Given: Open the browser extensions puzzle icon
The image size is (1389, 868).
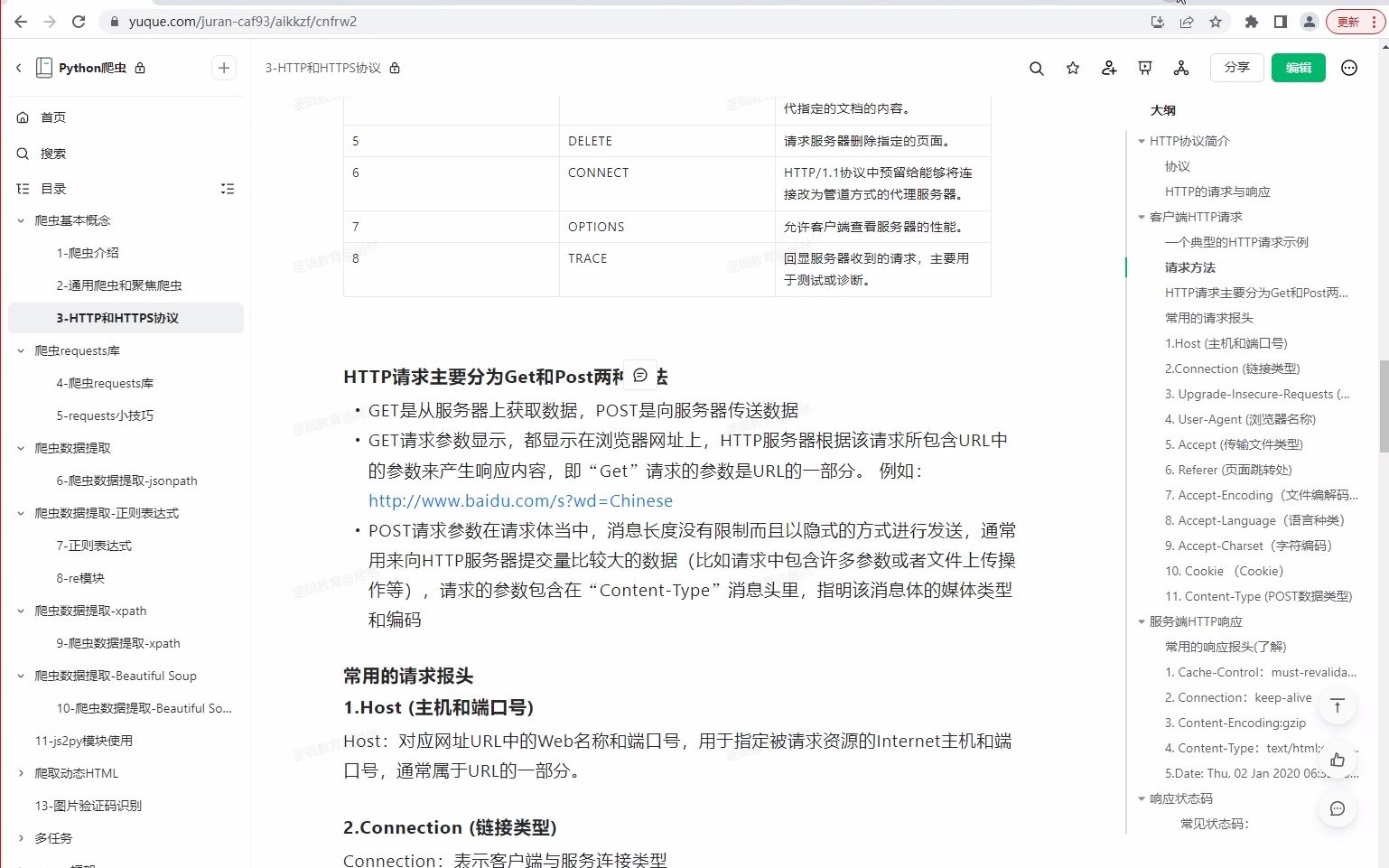Looking at the screenshot, I should click(x=1251, y=22).
